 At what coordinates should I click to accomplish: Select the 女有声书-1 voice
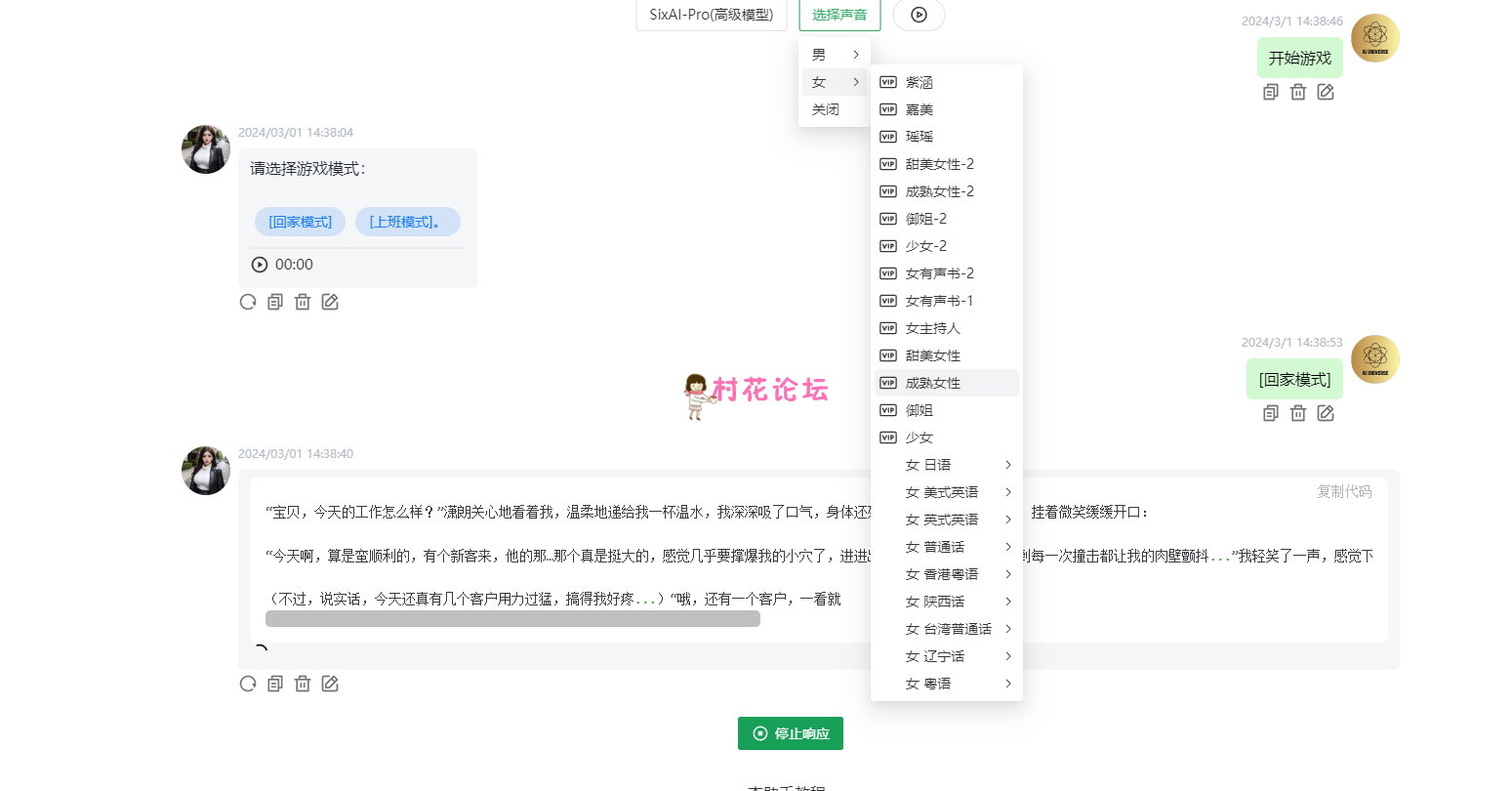click(x=947, y=301)
